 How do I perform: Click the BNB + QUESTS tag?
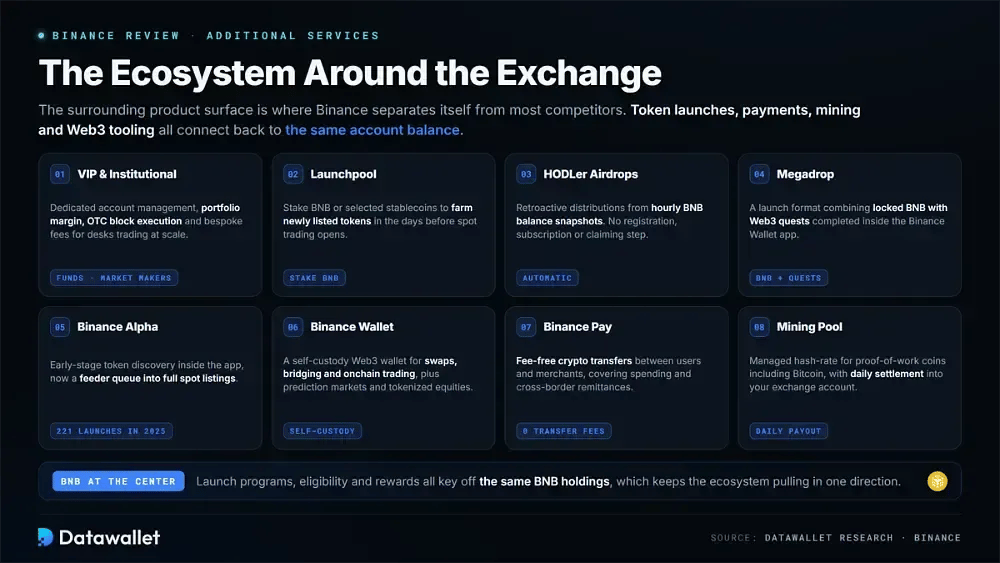coord(788,278)
